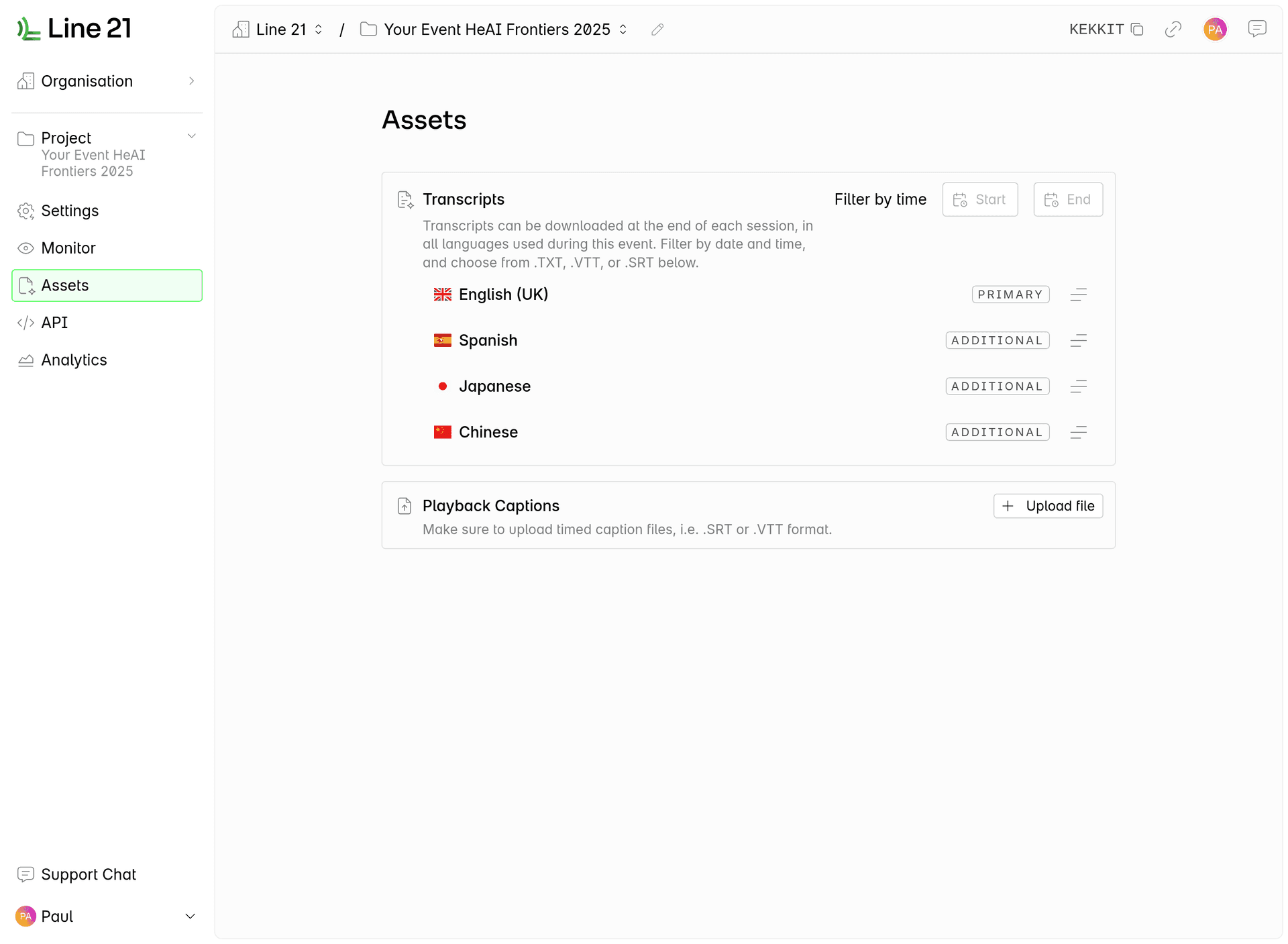Click the API code brackets icon
The image size is (1288, 944).
25,323
